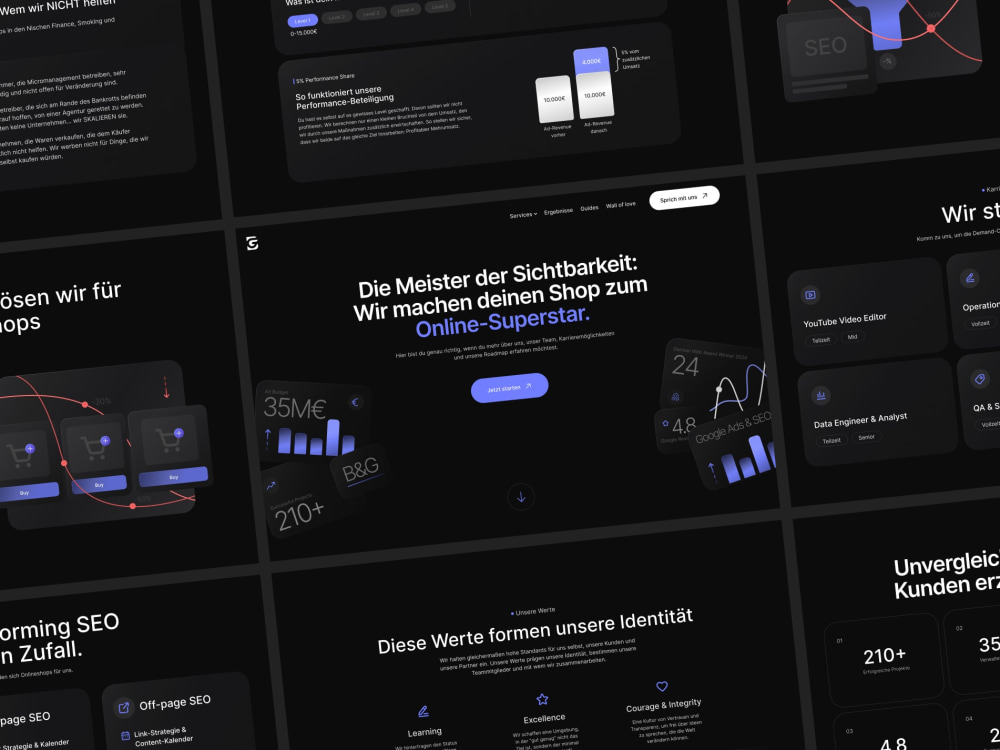Screen dimensions: 1000x750
Task: Click the Off-page SEO card title
Action: coord(175,703)
